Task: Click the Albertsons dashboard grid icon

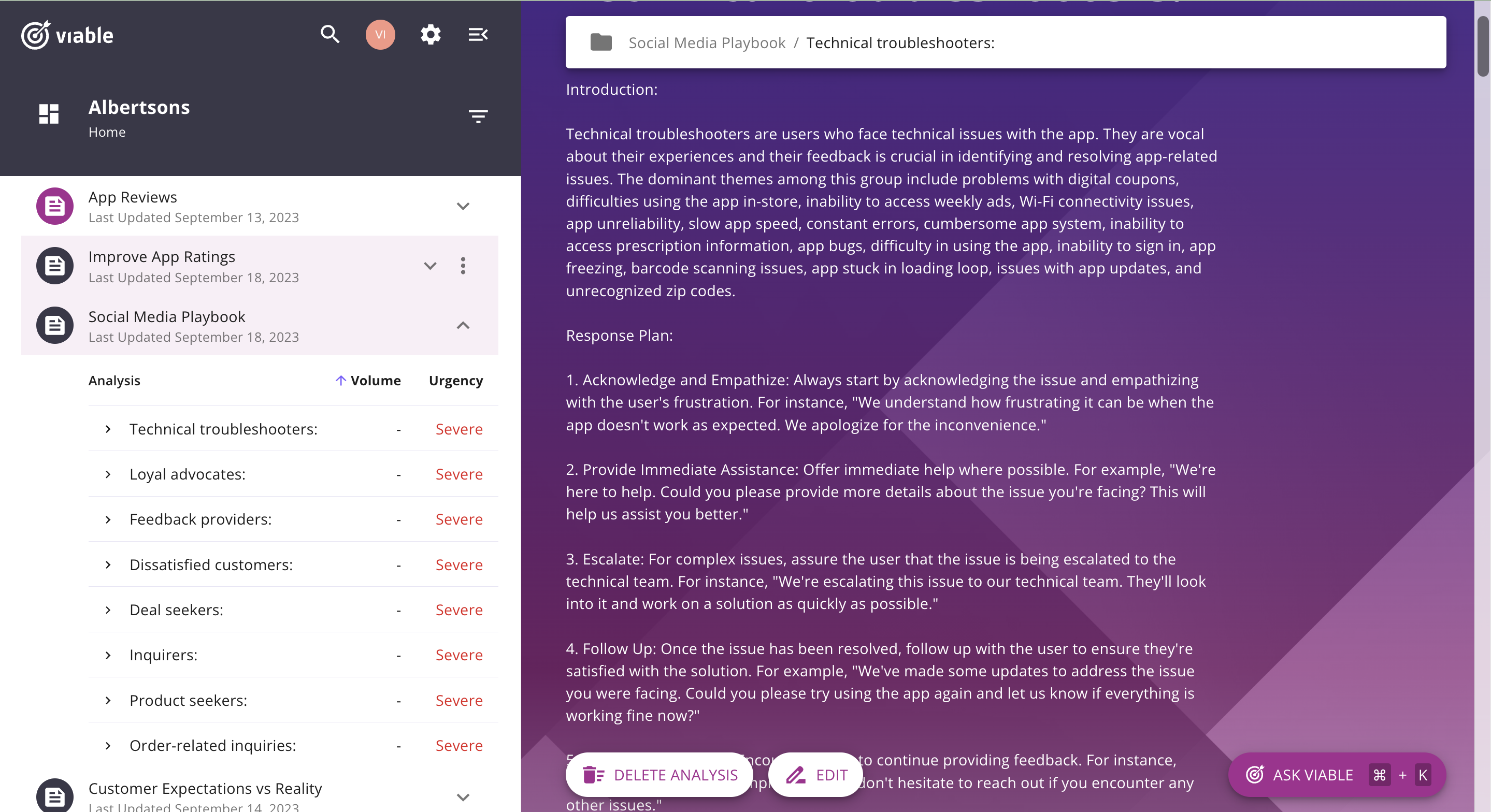Action: (x=49, y=114)
